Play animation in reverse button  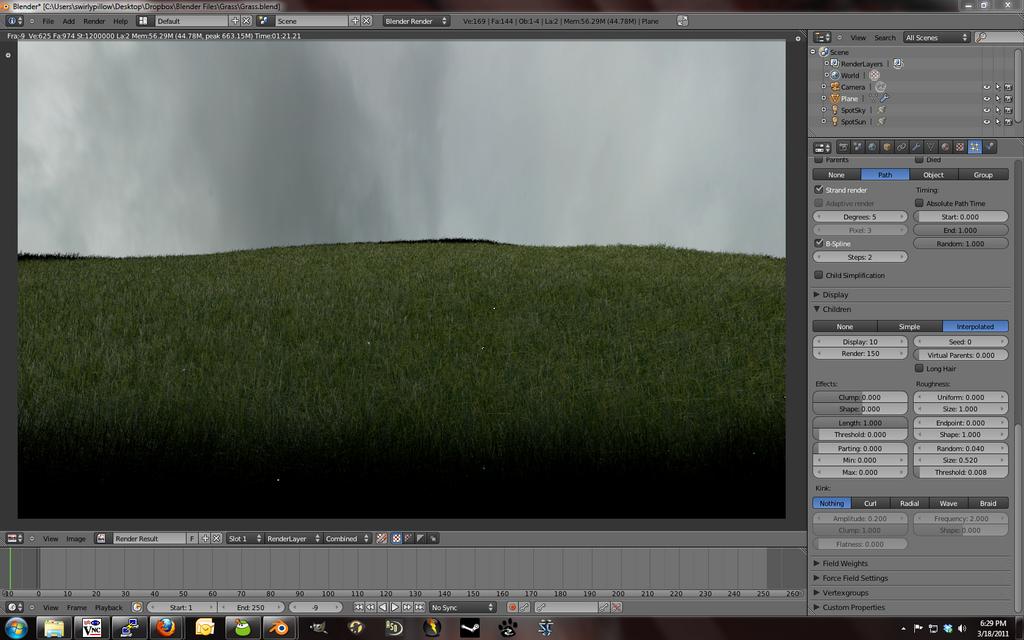point(383,607)
